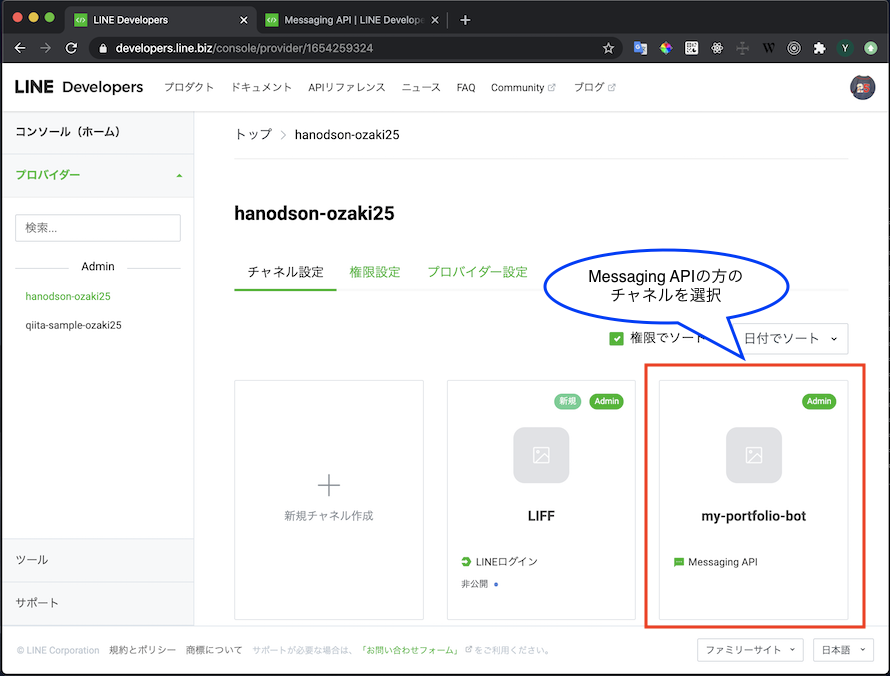Select provider qiita-sample-ozaki25 in sidebar
Viewport: 890px width, 676px height.
[73, 325]
